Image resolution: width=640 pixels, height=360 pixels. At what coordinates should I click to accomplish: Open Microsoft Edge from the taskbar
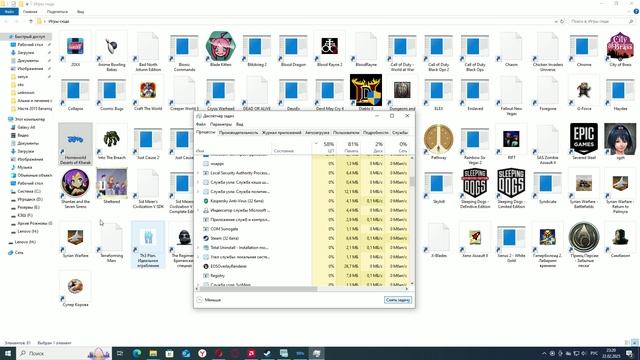(x=137, y=353)
